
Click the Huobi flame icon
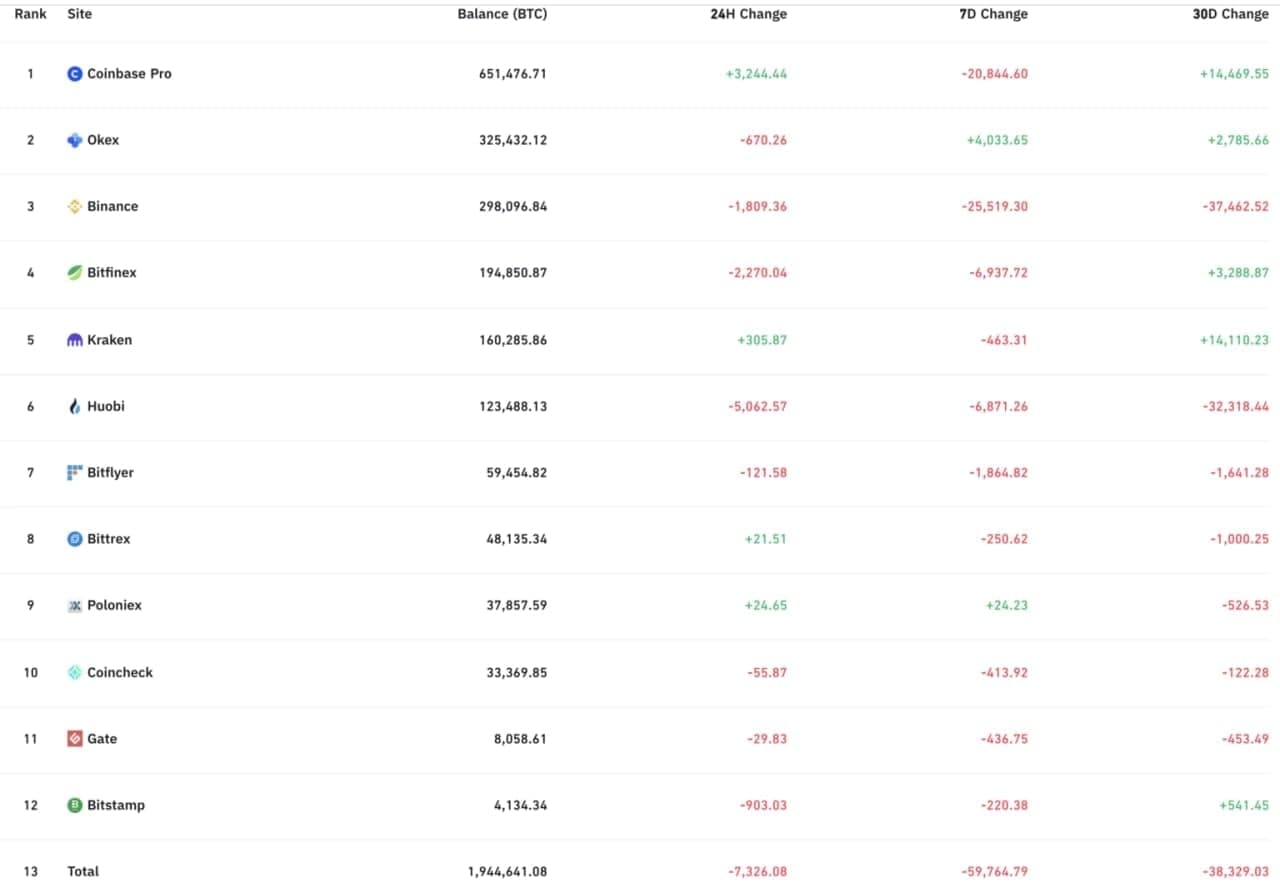click(75, 406)
